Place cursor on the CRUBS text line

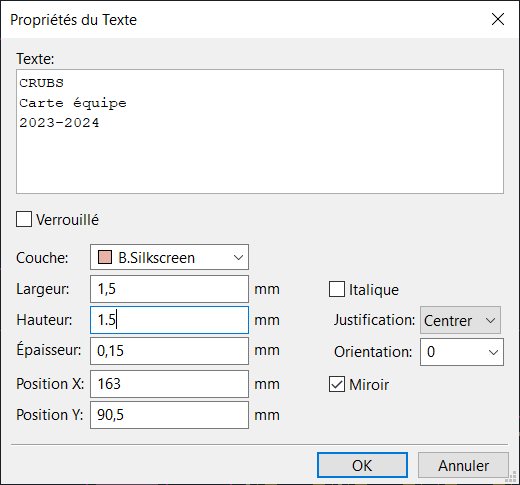click(x=41, y=83)
